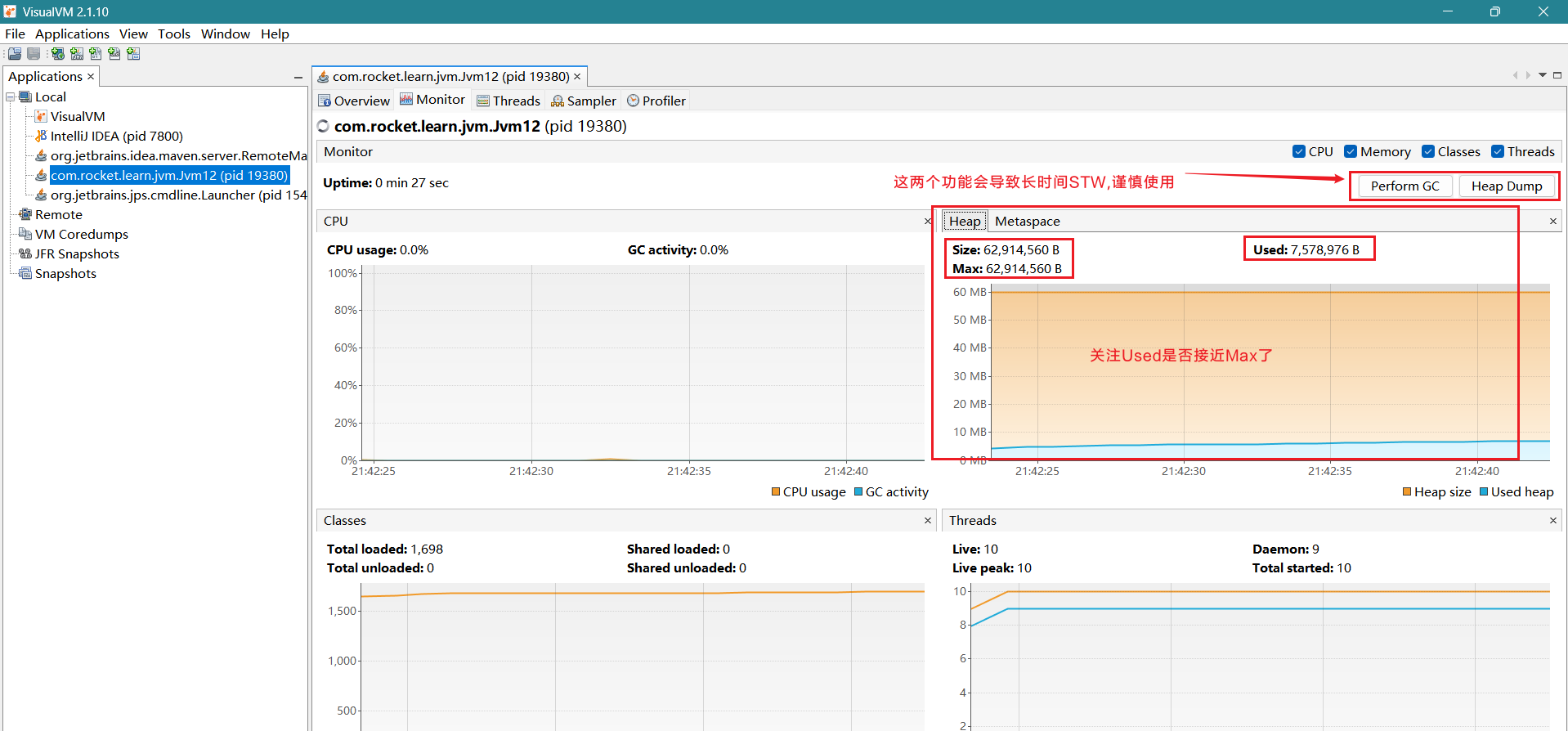Minimize the Applications side panel
Screen dimensions: 1568x731
(x=298, y=77)
